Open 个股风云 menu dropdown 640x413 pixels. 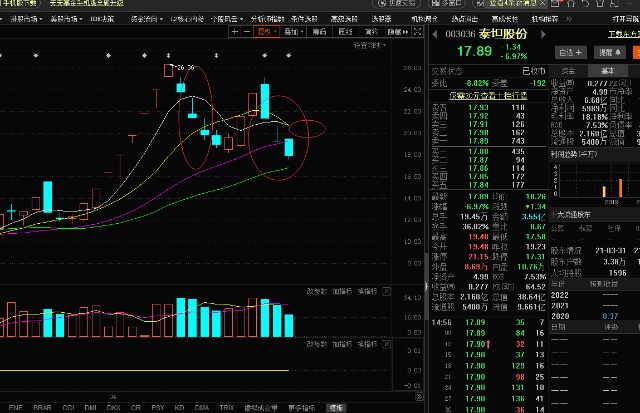pyautogui.click(x=227, y=19)
